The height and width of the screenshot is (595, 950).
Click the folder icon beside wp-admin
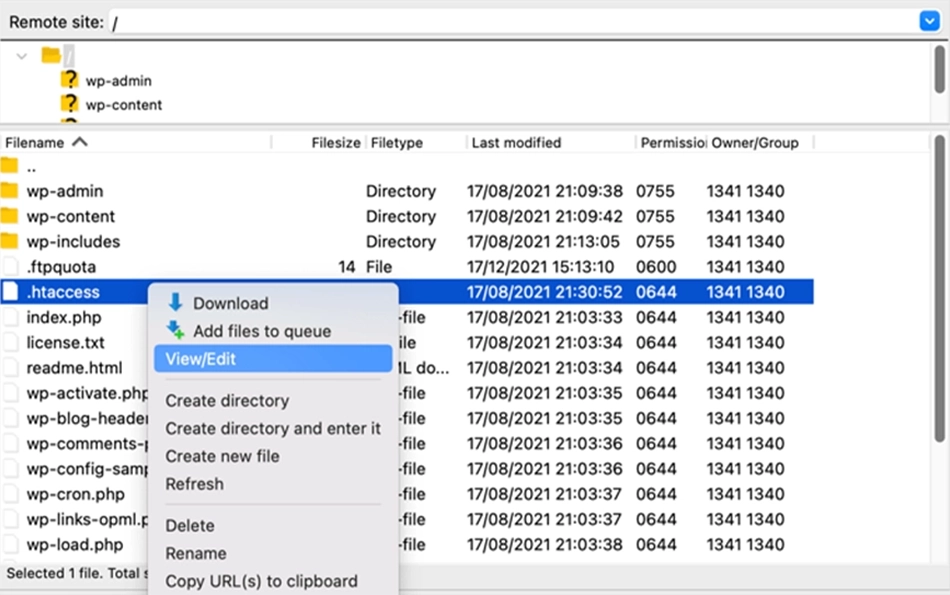pos(68,80)
